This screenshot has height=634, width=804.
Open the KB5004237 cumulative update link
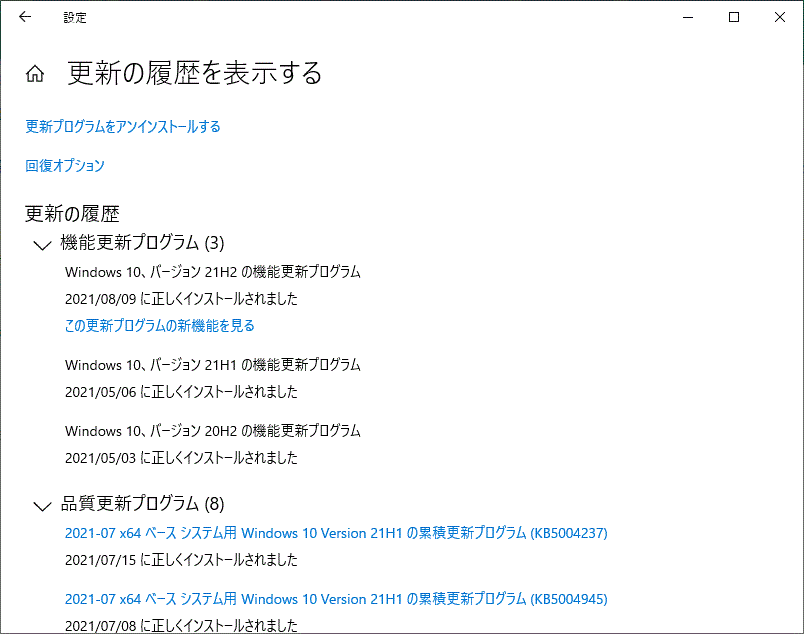pos(336,533)
